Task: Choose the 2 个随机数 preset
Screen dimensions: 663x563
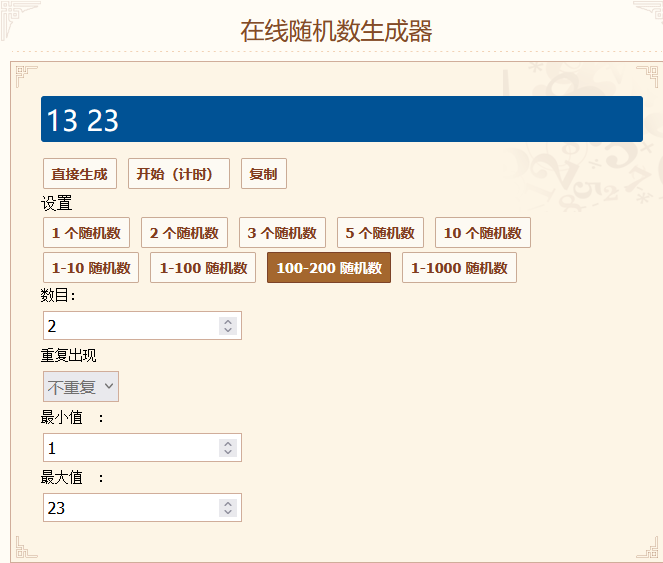Action: pyautogui.click(x=184, y=233)
